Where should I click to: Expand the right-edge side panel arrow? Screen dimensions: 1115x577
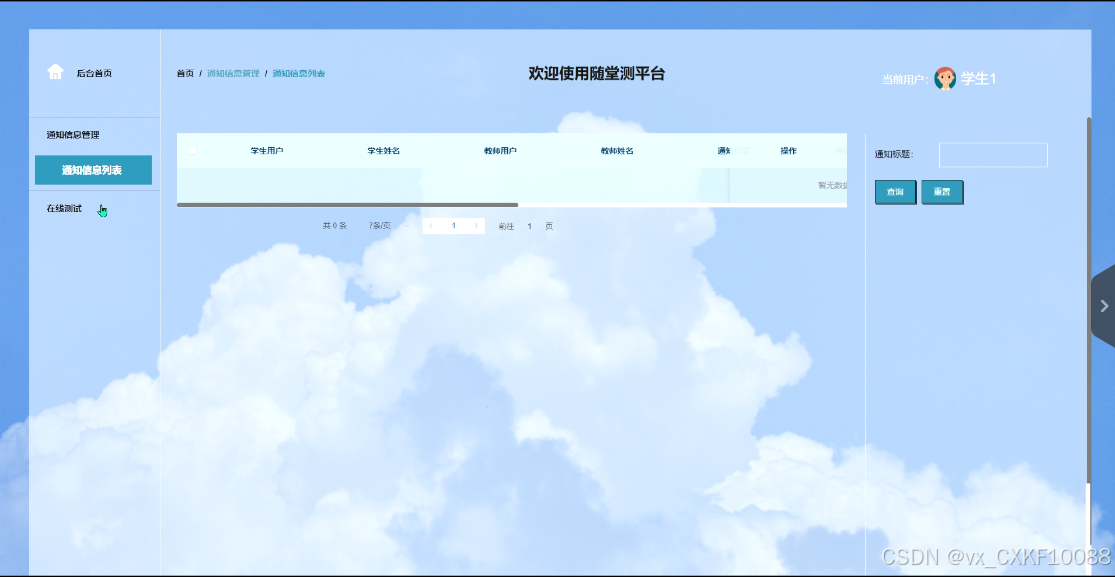(1104, 306)
